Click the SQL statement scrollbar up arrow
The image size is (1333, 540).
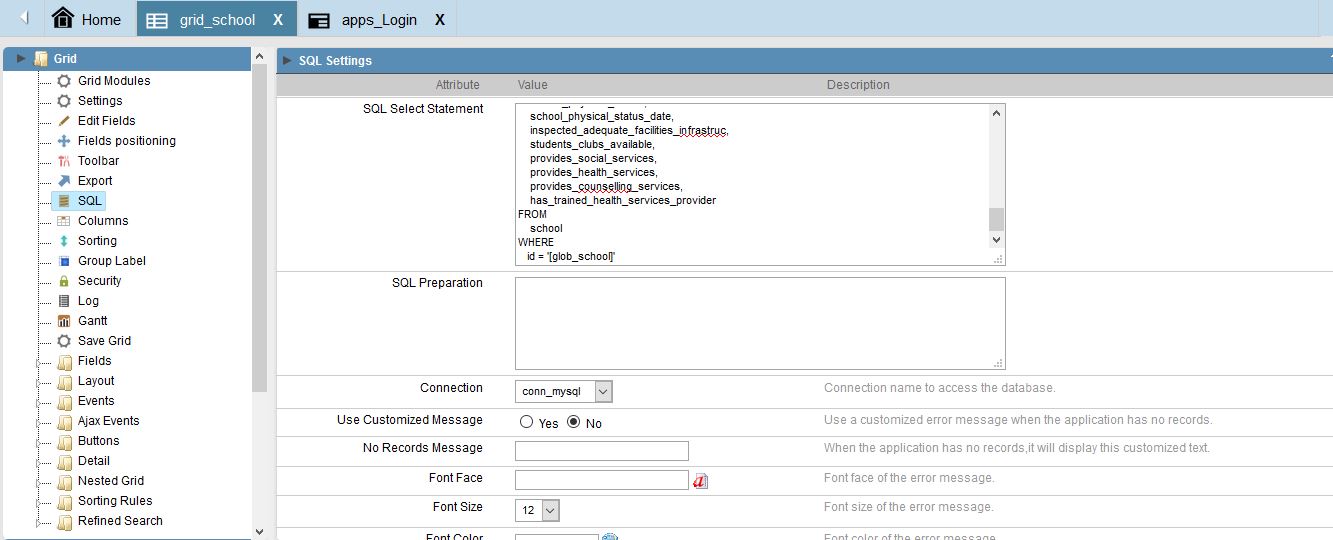[x=996, y=113]
